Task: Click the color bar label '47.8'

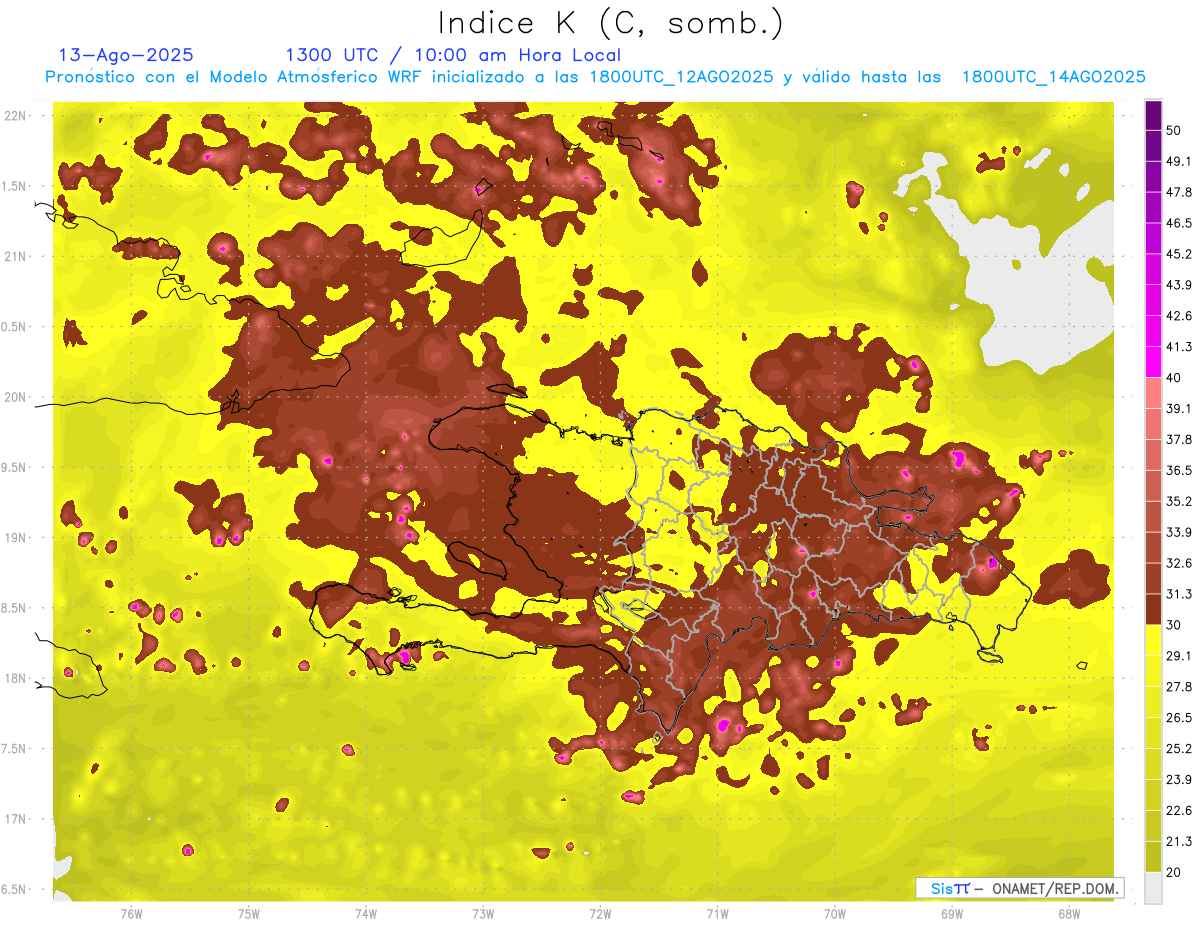Action: click(x=1180, y=192)
